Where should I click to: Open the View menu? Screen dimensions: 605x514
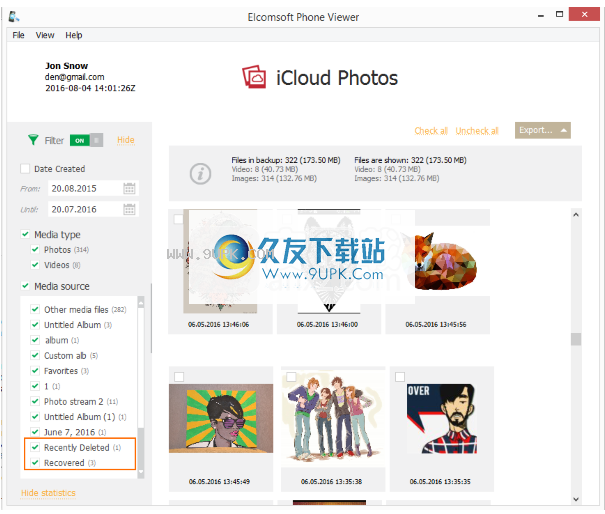45,35
